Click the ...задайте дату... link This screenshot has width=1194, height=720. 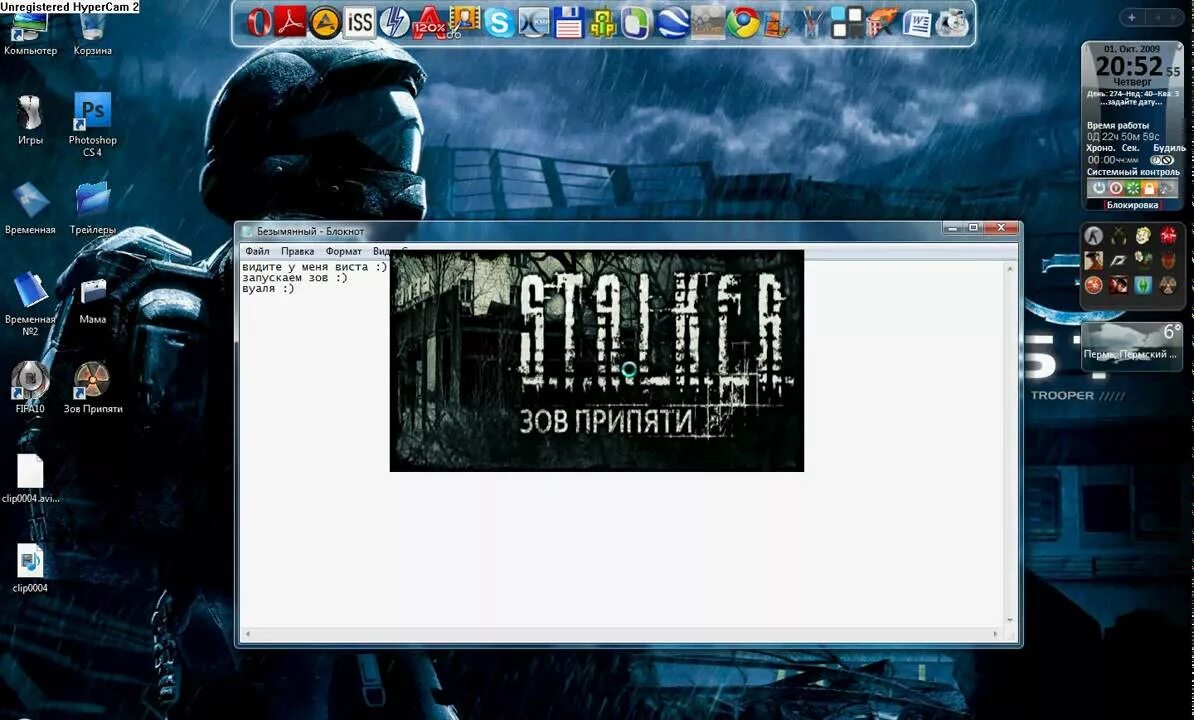[x=1132, y=102]
